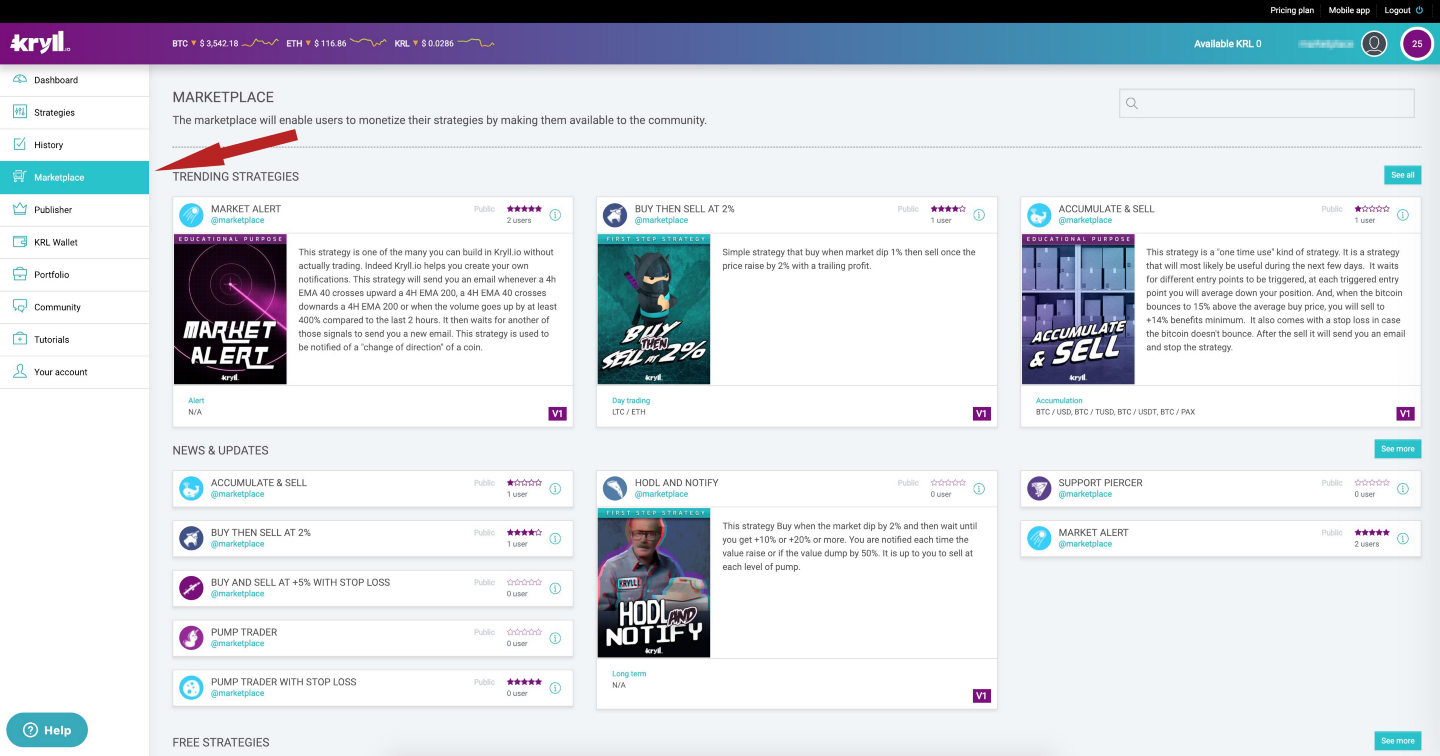Open the Dashboard sidebar icon
The height and width of the screenshot is (756, 1440).
point(20,80)
